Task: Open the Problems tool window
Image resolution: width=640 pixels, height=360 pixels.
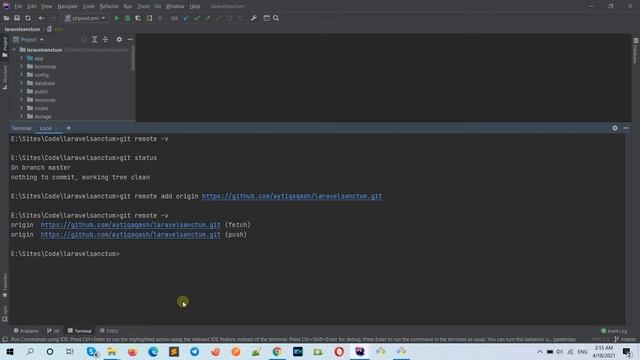Action: coord(26,331)
